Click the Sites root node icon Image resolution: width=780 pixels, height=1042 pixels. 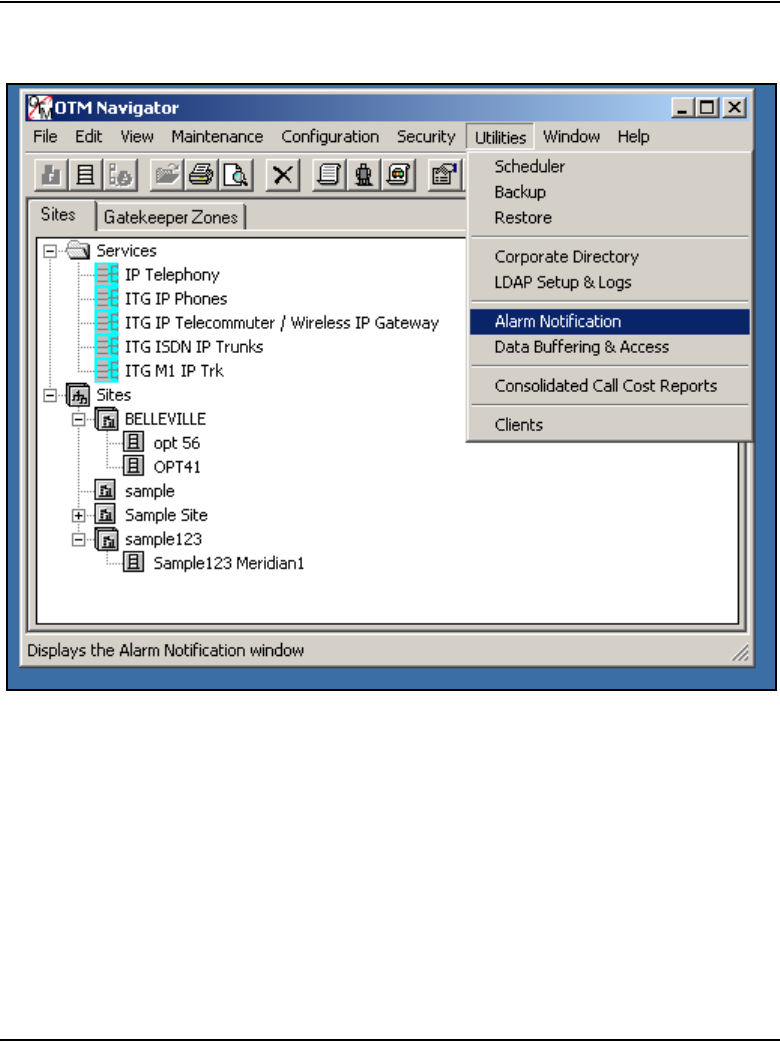[x=78, y=395]
